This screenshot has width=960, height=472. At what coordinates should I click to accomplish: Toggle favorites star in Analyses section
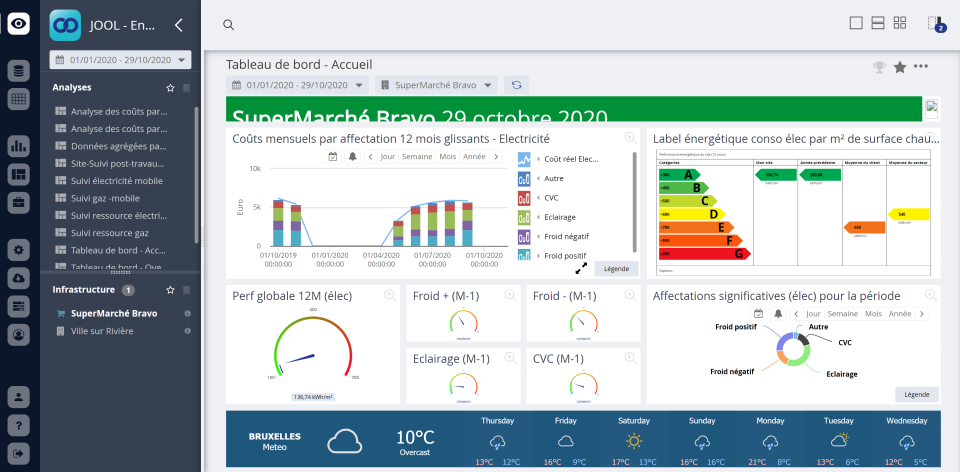point(170,88)
